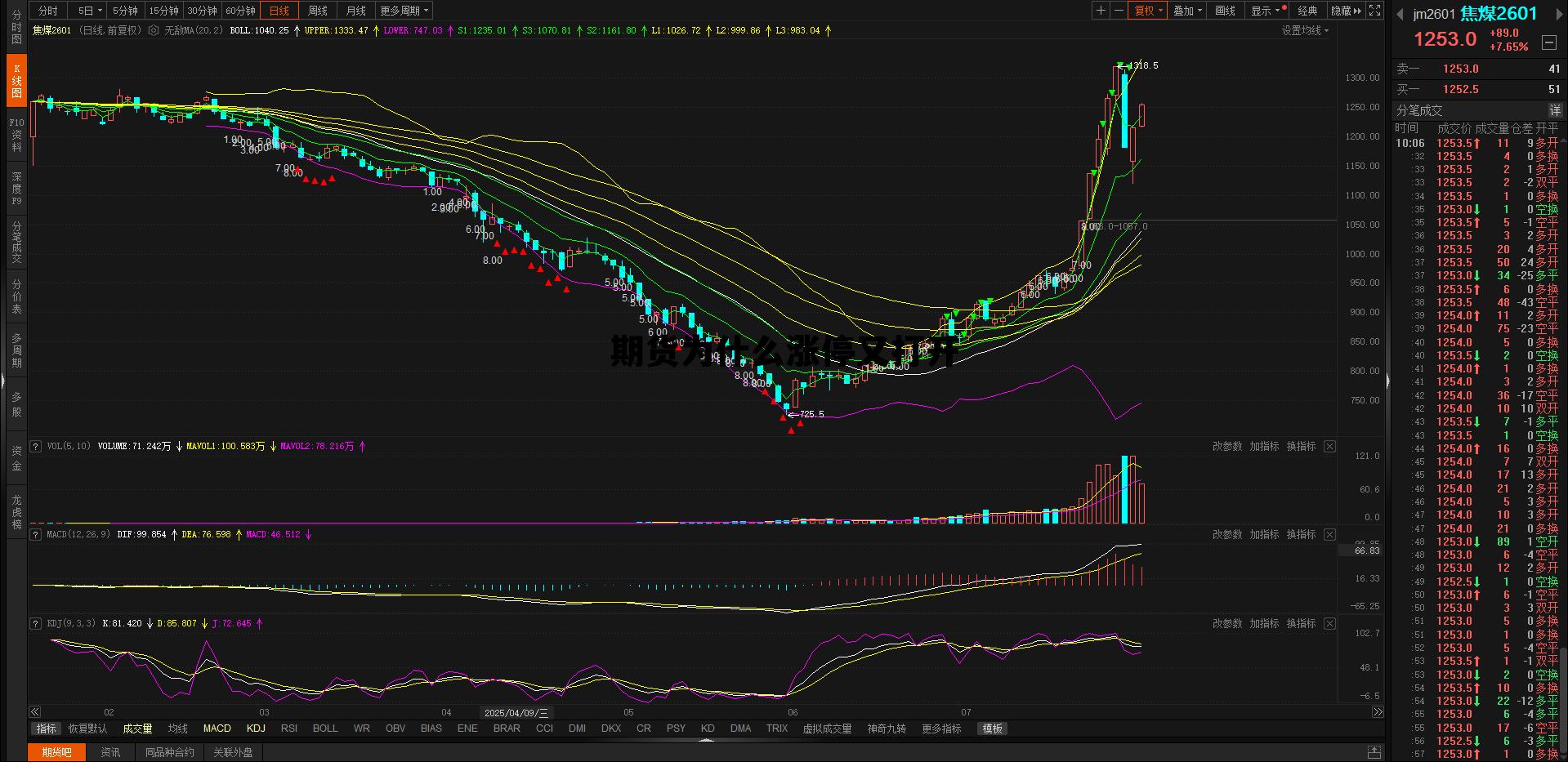Toggle the KDJ indicator in bottom bar
The height and width of the screenshot is (762, 1568).
[256, 729]
